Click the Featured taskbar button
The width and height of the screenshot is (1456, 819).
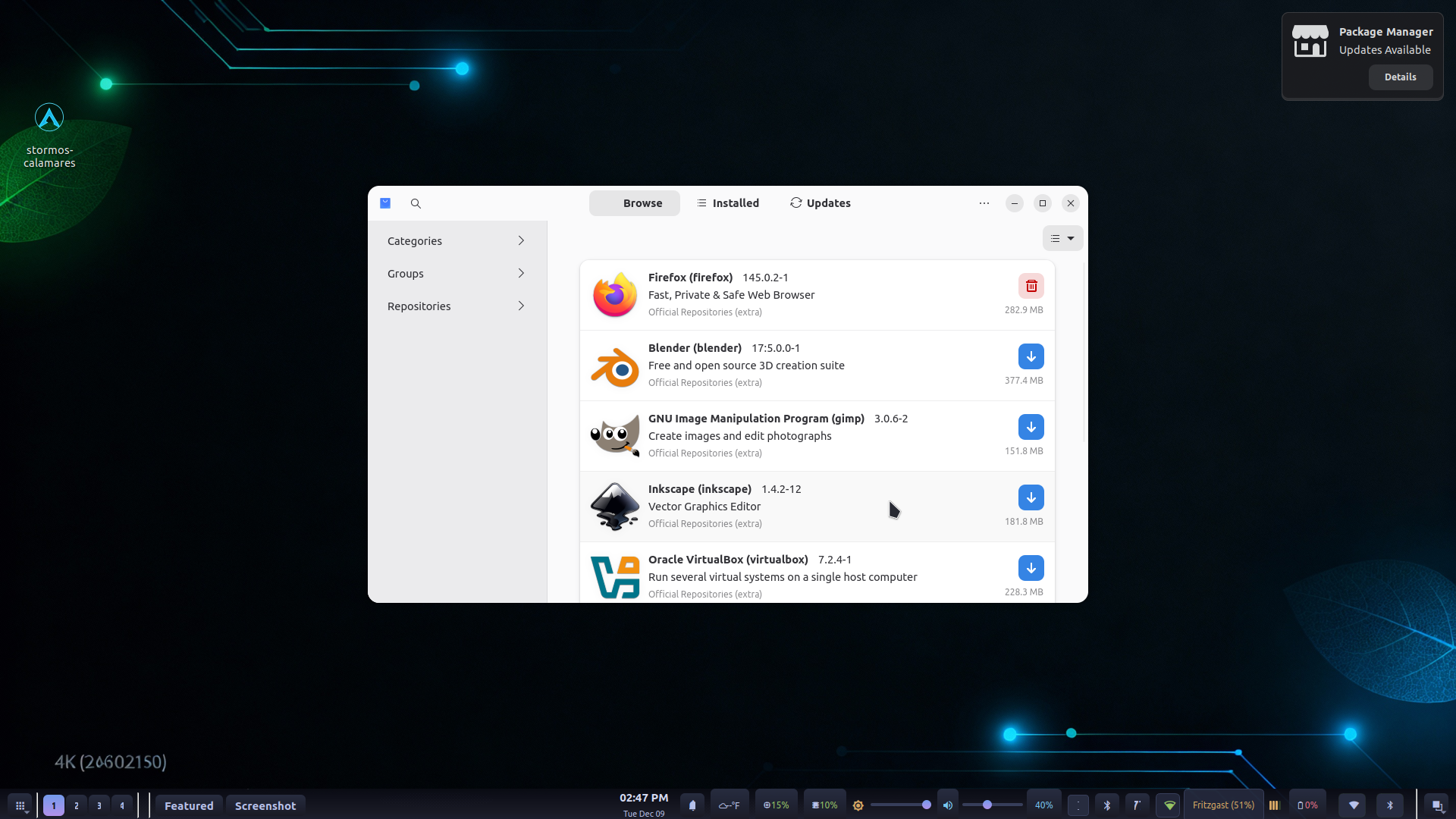189,805
